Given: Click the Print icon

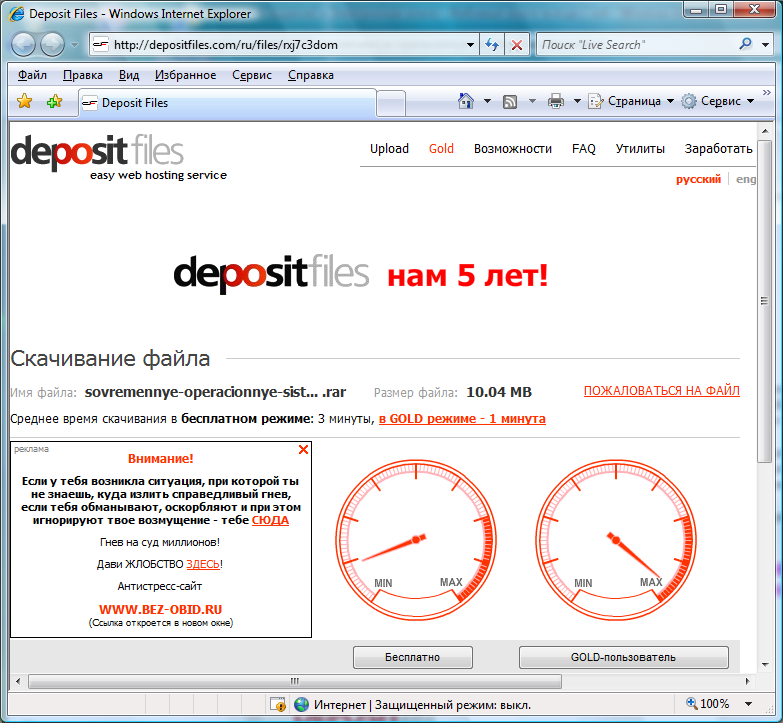Looking at the screenshot, I should (556, 101).
